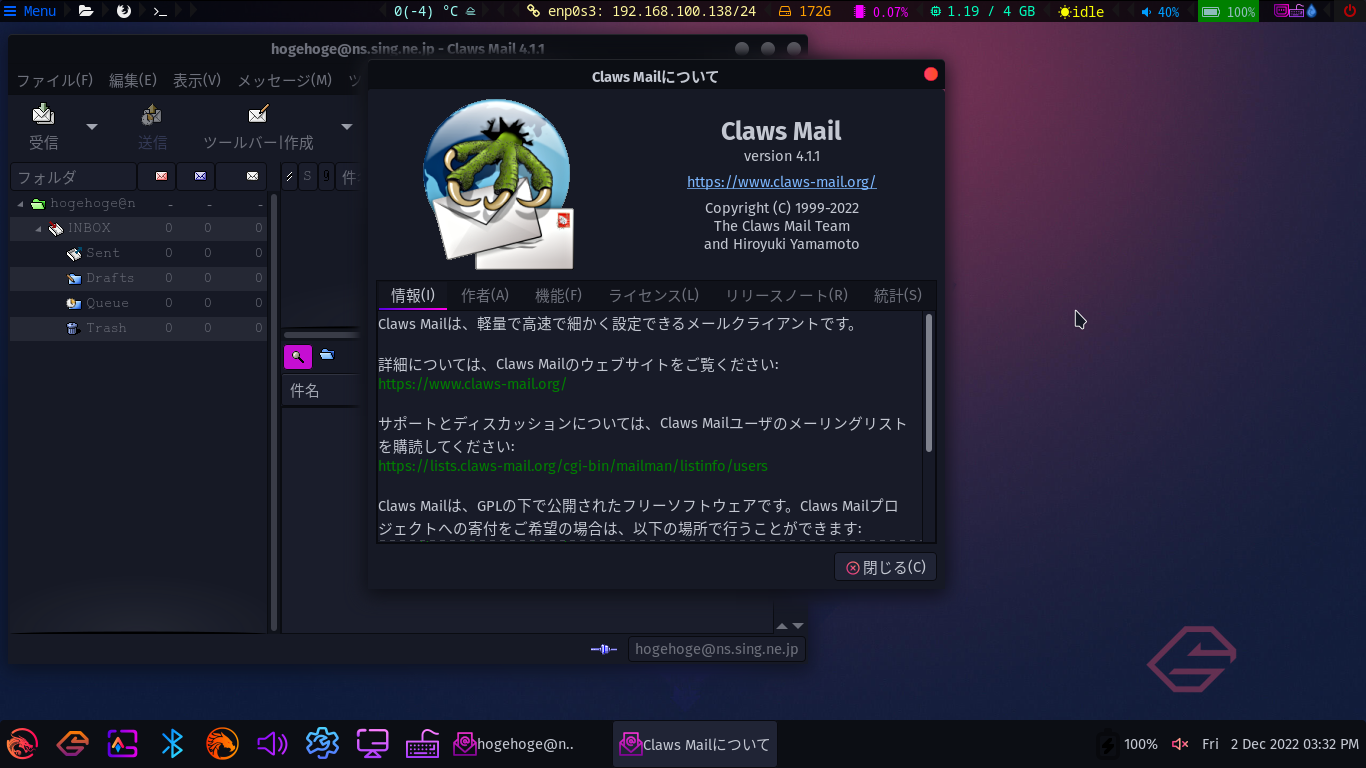Click the Claws Mail logo image
This screenshot has height=768, width=1366.
click(497, 183)
